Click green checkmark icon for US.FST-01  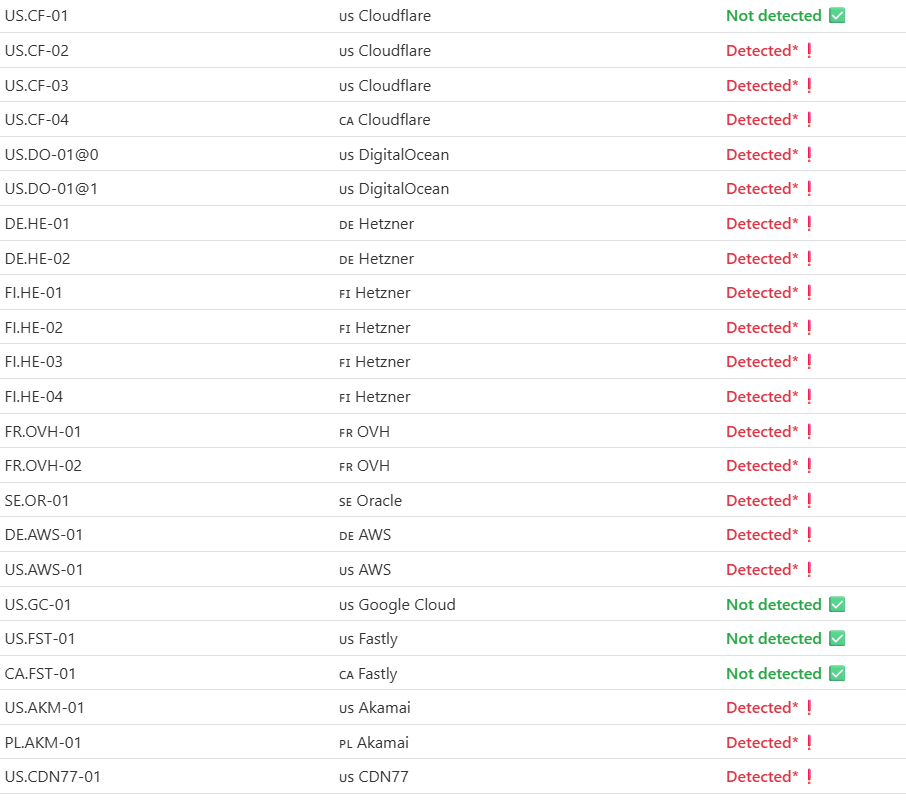(x=837, y=638)
